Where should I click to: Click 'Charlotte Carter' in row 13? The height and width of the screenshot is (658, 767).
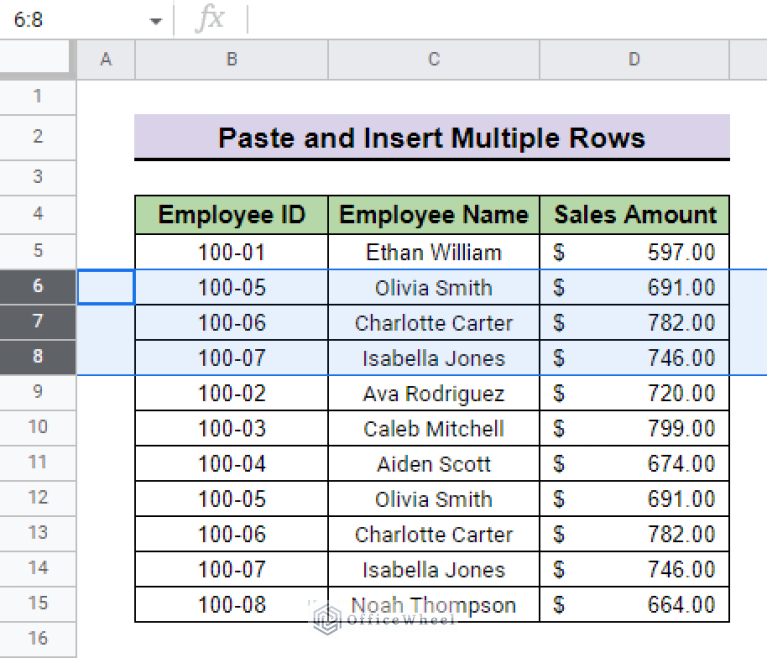tap(434, 534)
